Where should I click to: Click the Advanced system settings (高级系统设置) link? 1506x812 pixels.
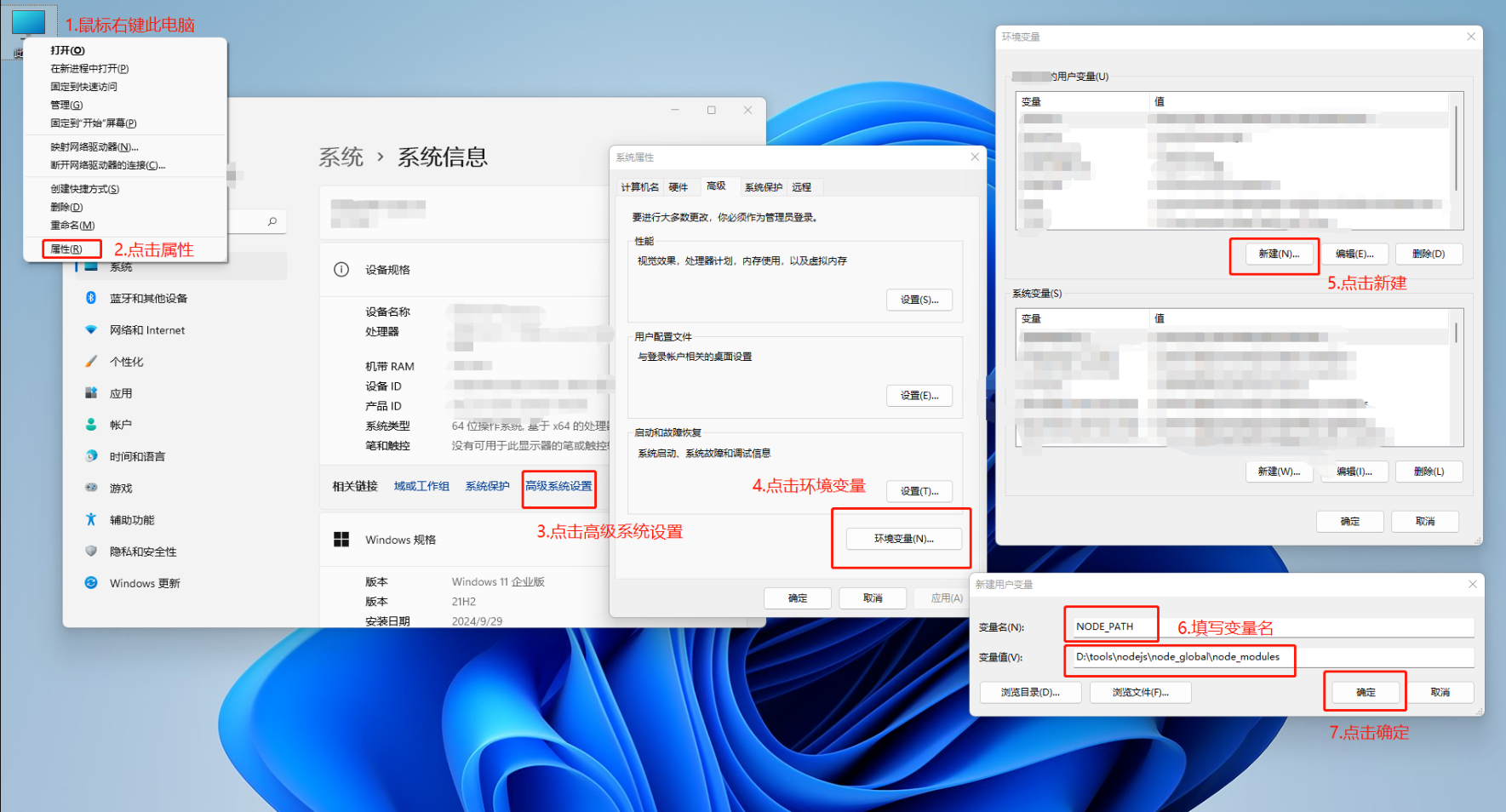tap(558, 486)
